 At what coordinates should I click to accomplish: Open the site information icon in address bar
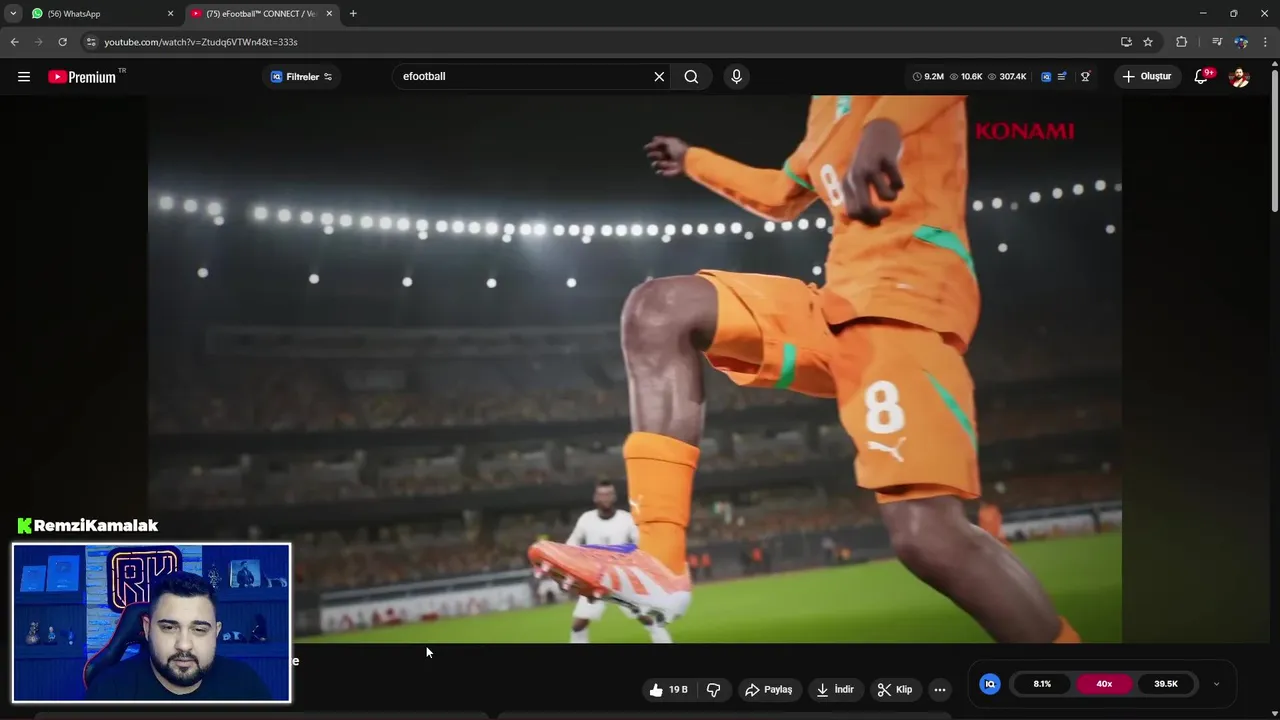[x=91, y=42]
